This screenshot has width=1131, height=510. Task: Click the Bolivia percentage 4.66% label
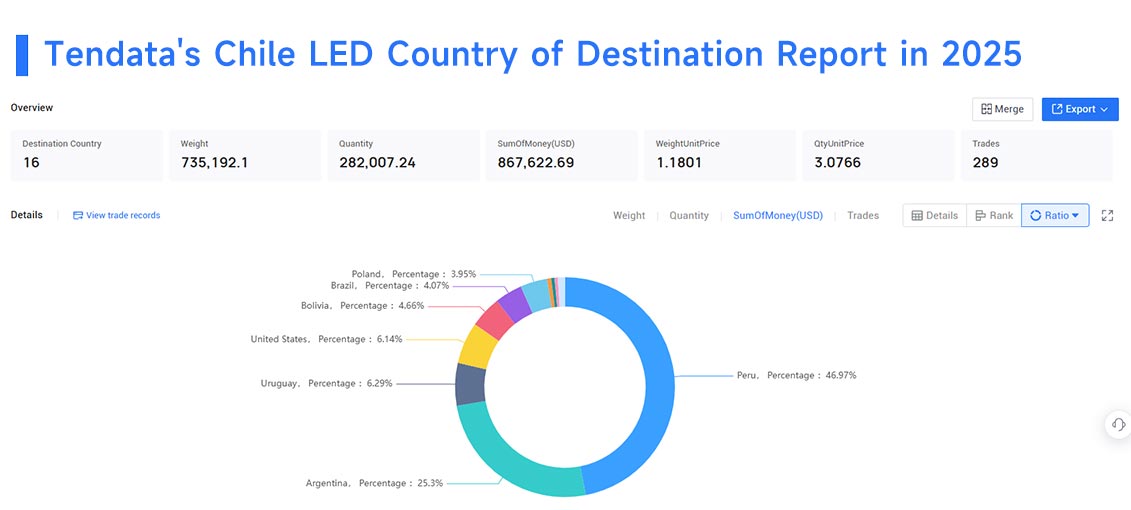pos(363,305)
